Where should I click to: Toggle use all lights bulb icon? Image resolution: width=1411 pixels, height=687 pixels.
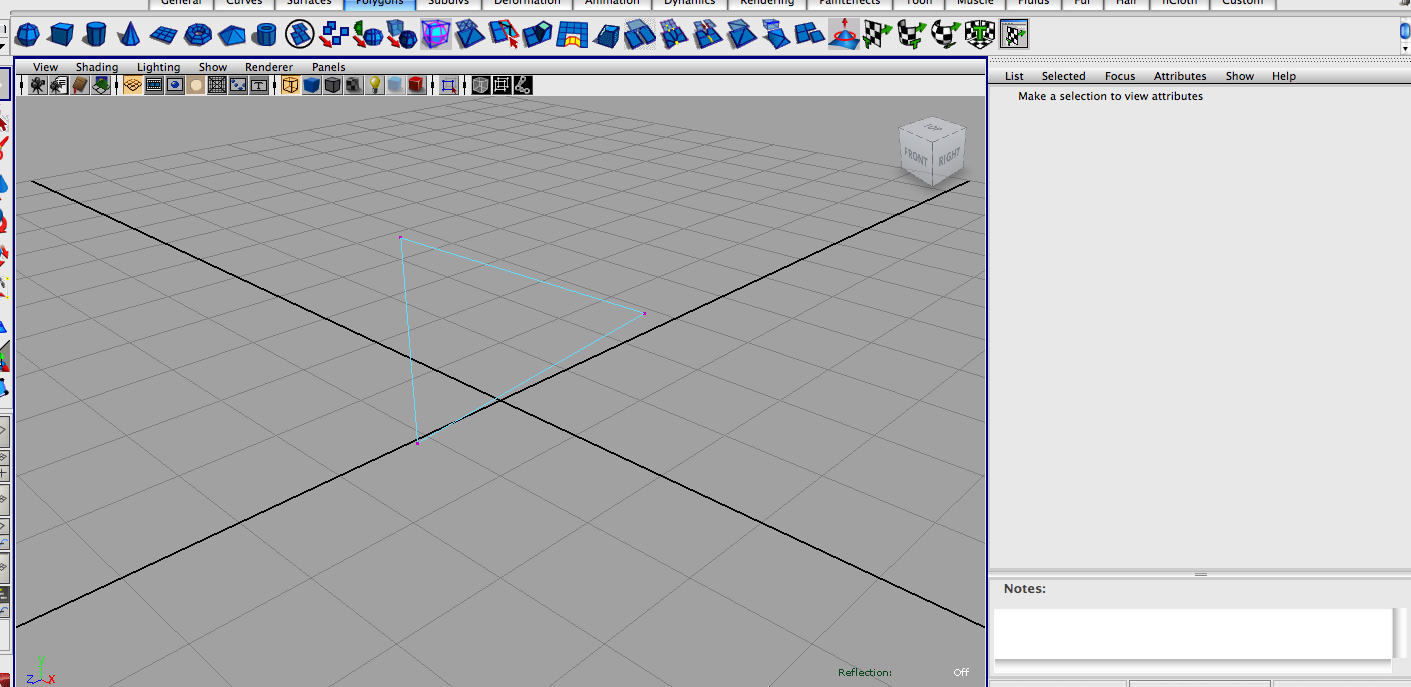(375, 86)
